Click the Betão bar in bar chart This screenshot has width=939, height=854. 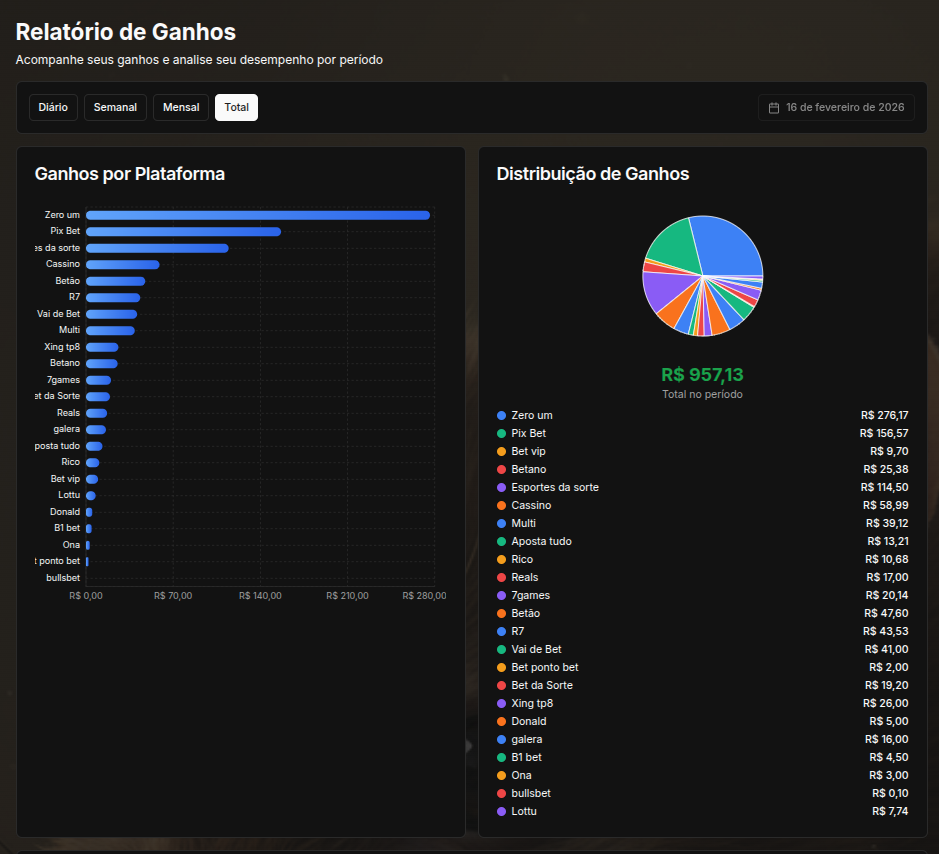point(115,281)
